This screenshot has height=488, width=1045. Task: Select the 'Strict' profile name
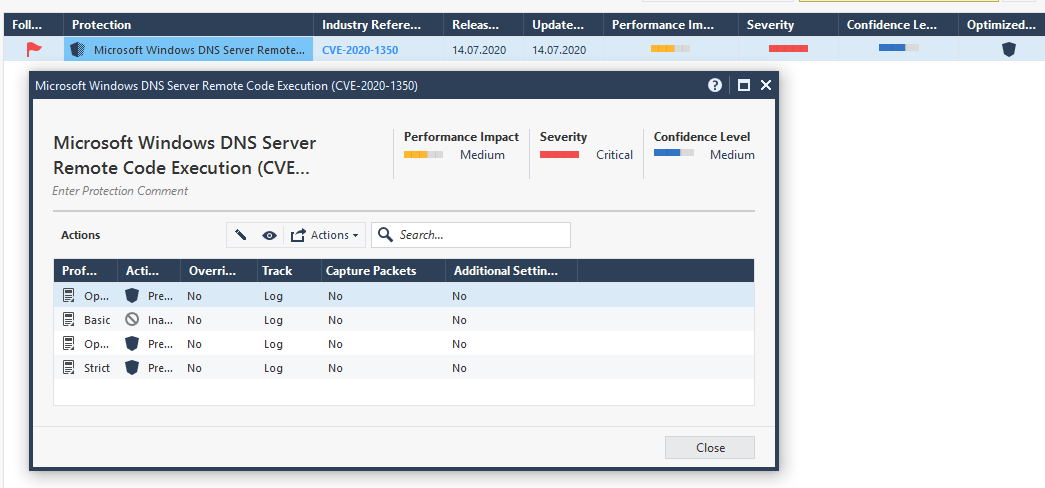click(x=97, y=368)
